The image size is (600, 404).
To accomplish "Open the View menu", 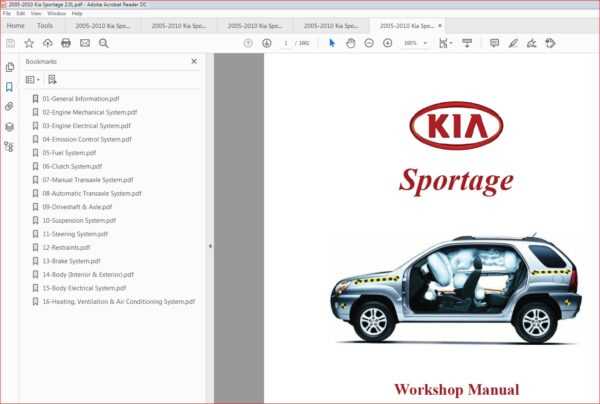I will tap(36, 13).
